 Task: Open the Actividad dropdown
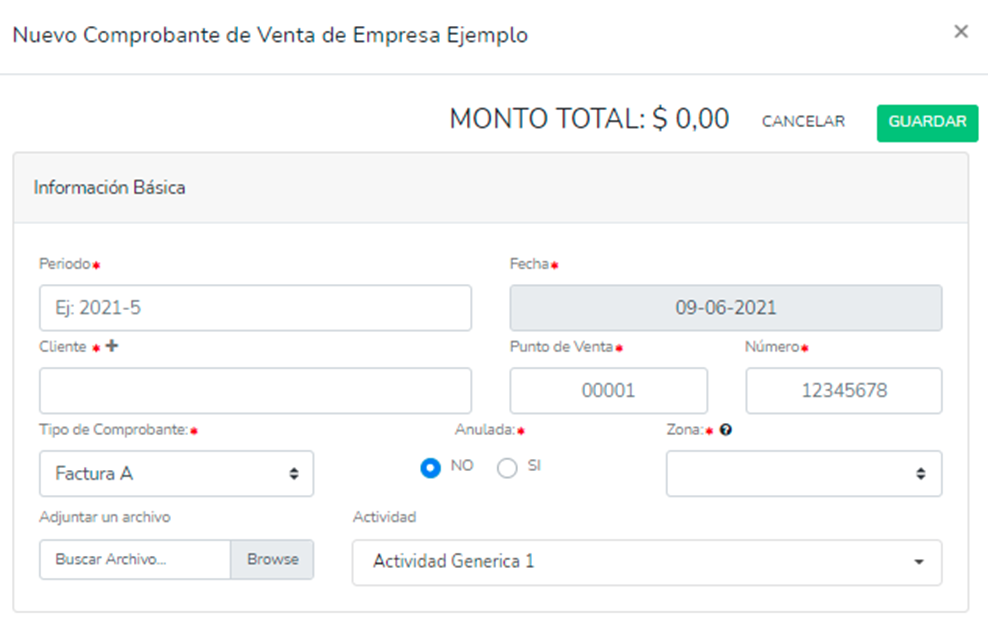pyautogui.click(x=646, y=562)
